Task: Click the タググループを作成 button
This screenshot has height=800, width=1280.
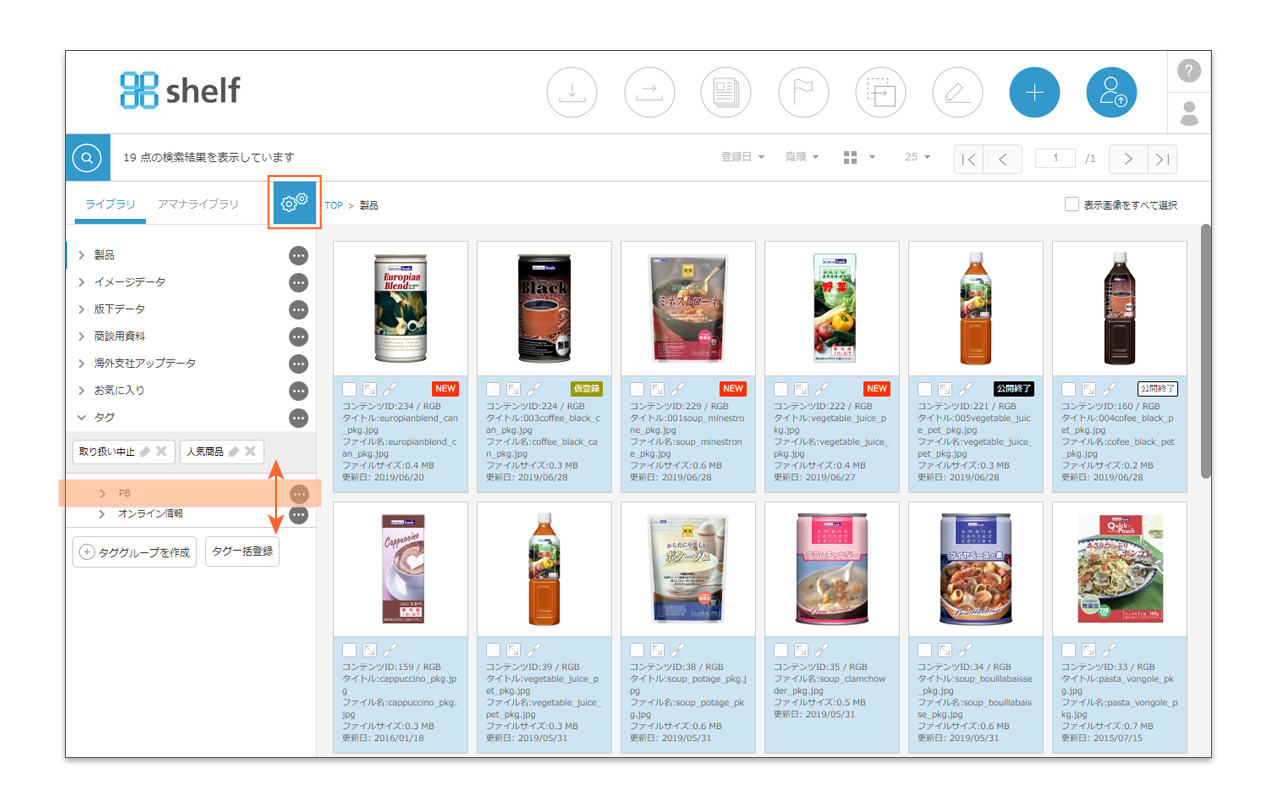Action: click(134, 552)
